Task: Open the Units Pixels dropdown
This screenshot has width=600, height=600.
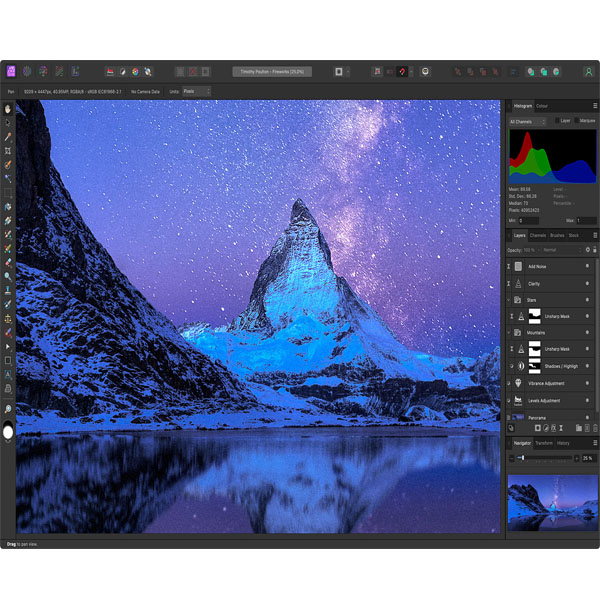Action: [x=195, y=91]
